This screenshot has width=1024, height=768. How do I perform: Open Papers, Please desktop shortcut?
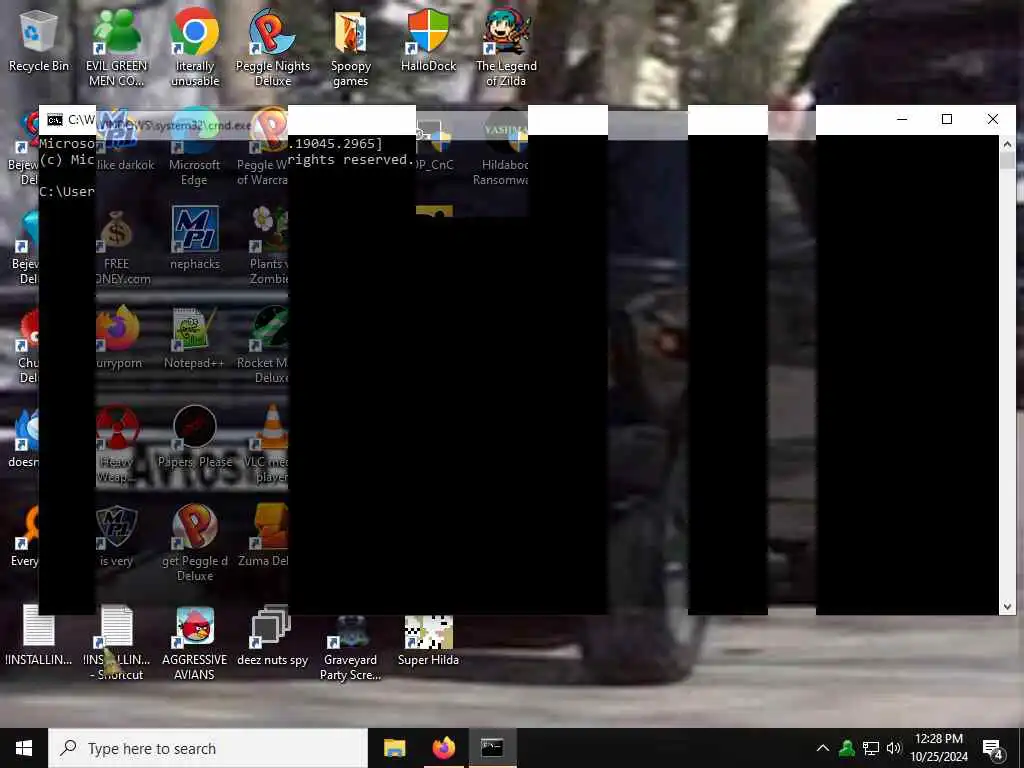click(195, 436)
